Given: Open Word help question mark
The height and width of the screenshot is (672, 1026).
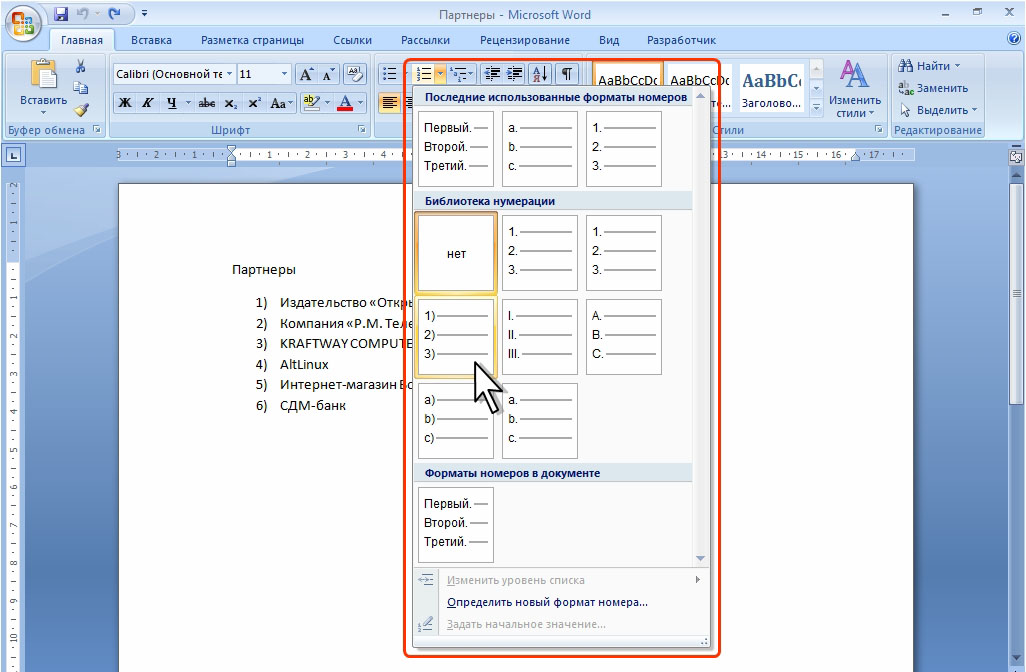Looking at the screenshot, I should click(x=1014, y=39).
